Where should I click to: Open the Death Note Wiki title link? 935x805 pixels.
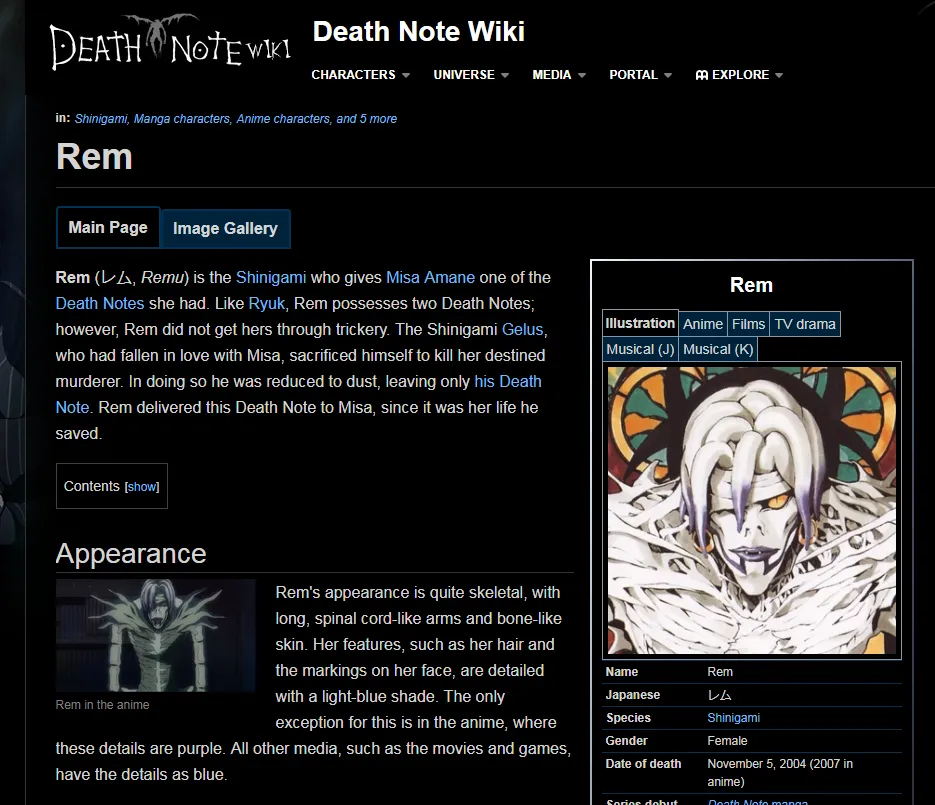(x=419, y=32)
